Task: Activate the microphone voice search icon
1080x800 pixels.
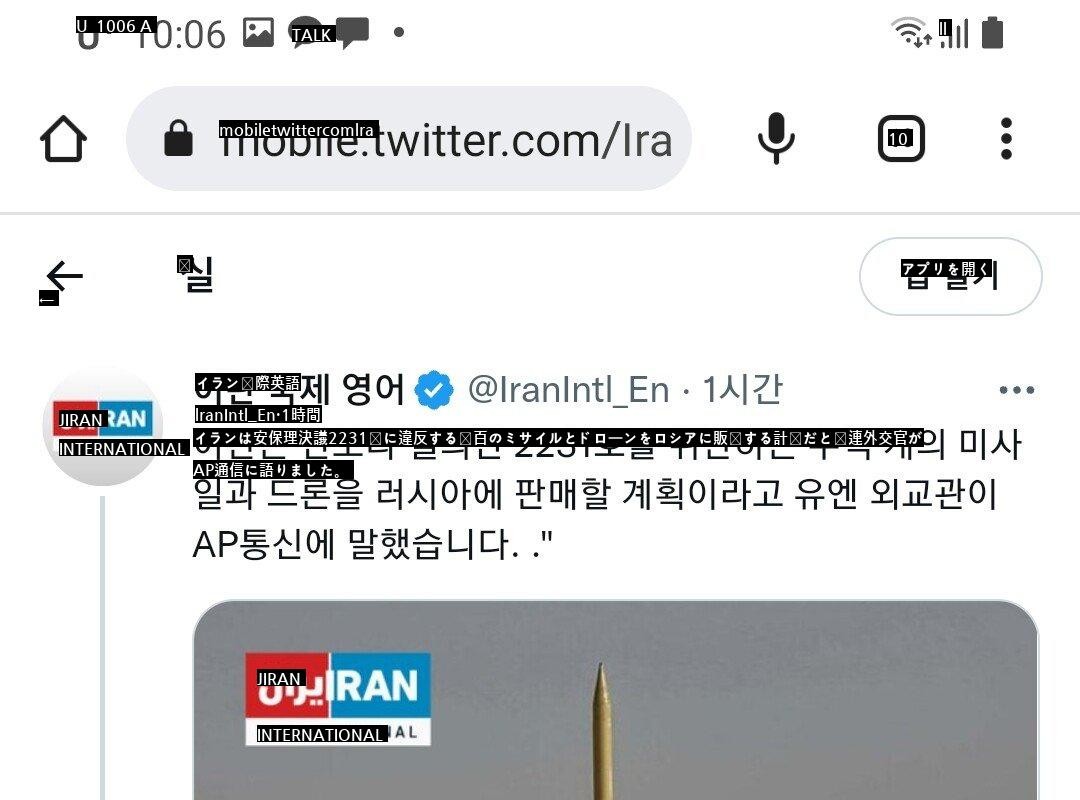Action: [x=776, y=138]
